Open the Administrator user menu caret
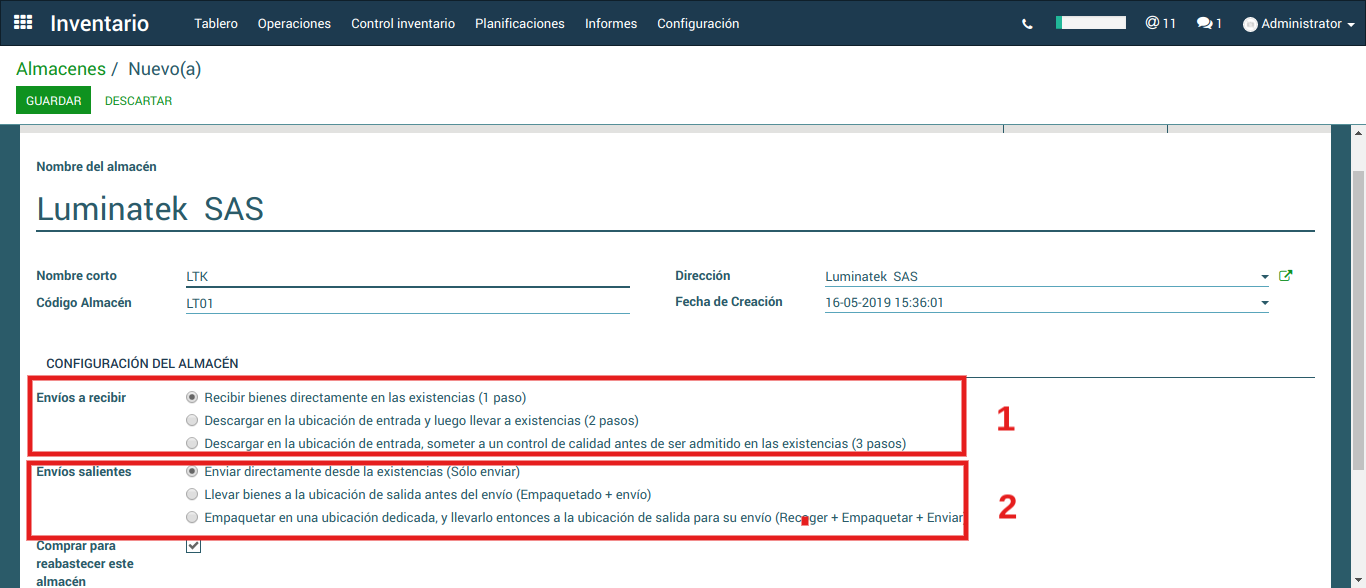Viewport: 1366px width, 588px height. pos(1351,25)
